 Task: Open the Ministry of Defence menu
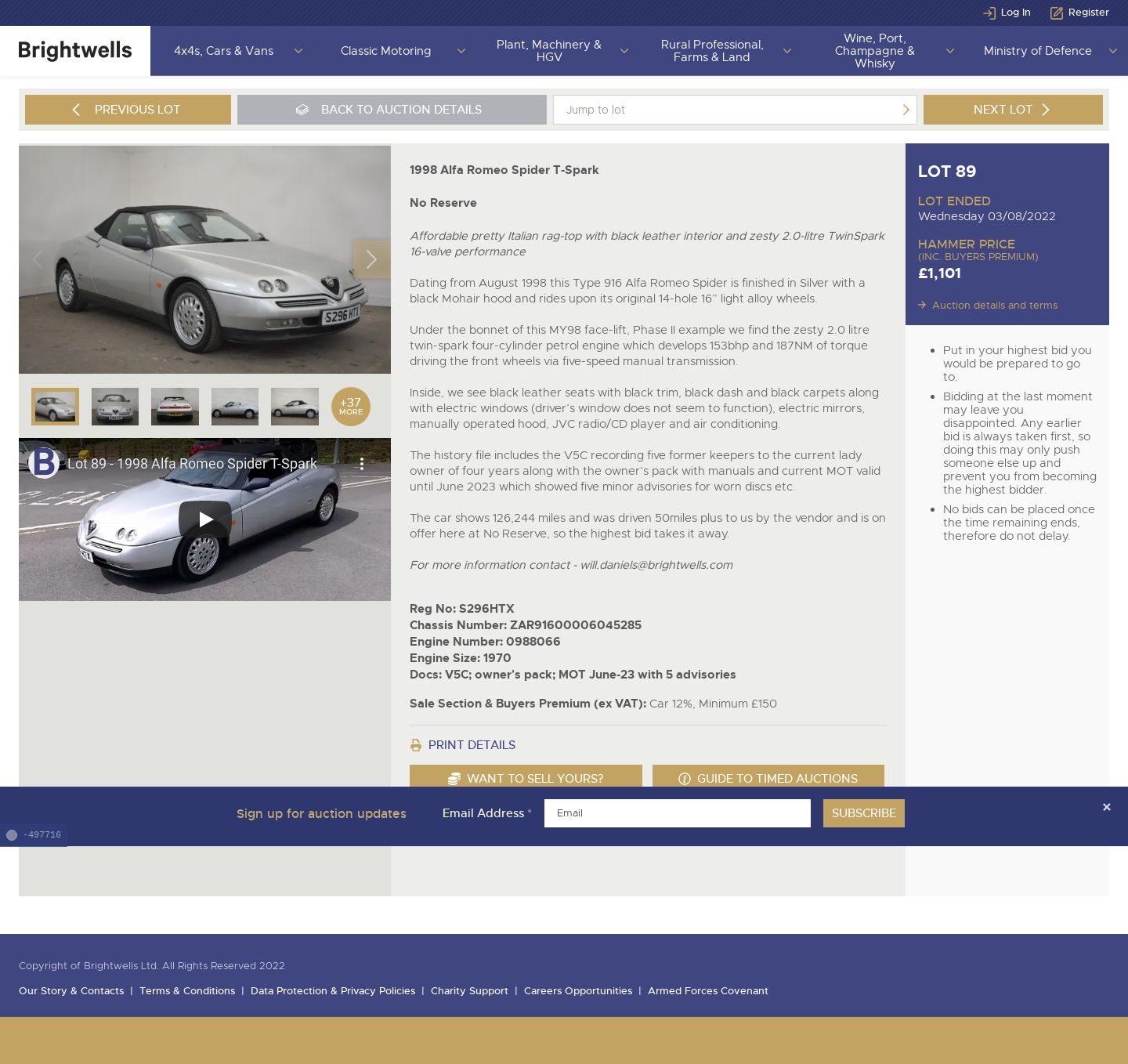click(1038, 51)
